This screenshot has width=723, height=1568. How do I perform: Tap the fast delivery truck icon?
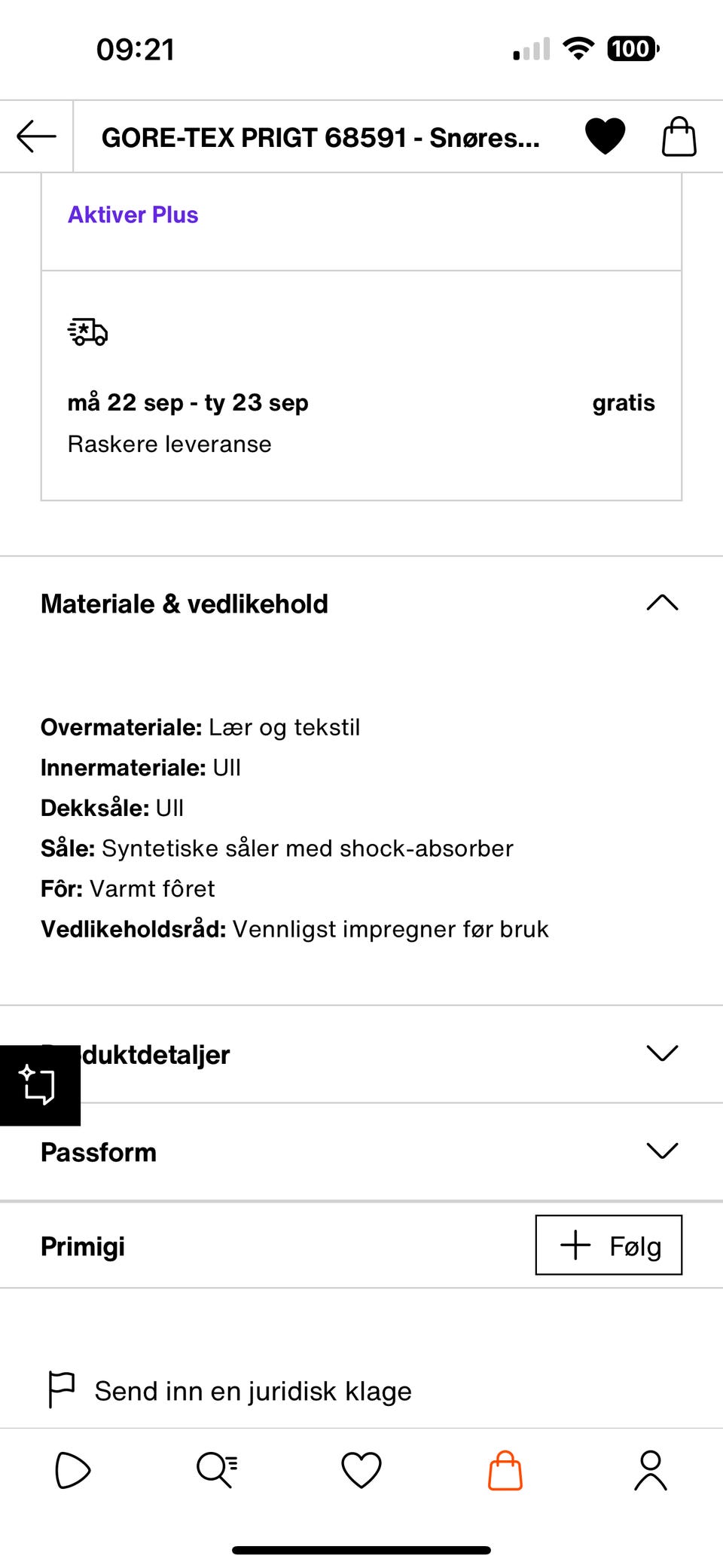click(x=87, y=332)
